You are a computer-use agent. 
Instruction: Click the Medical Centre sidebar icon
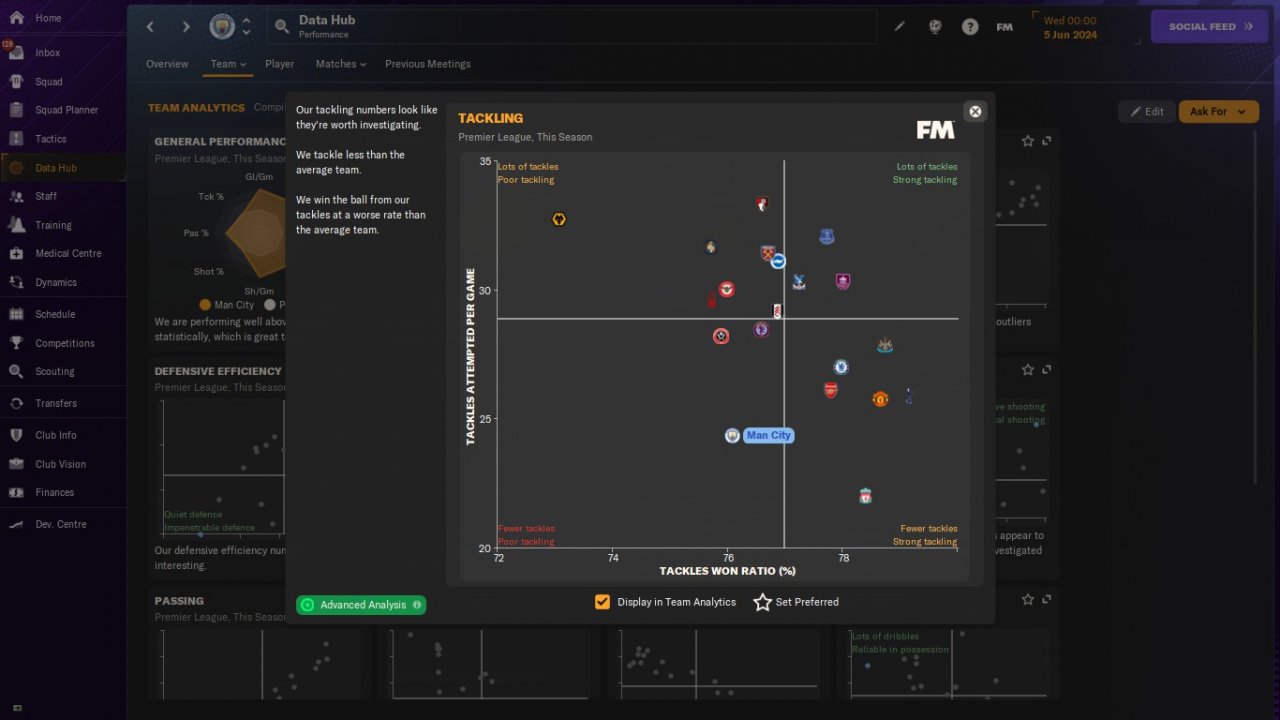16,253
